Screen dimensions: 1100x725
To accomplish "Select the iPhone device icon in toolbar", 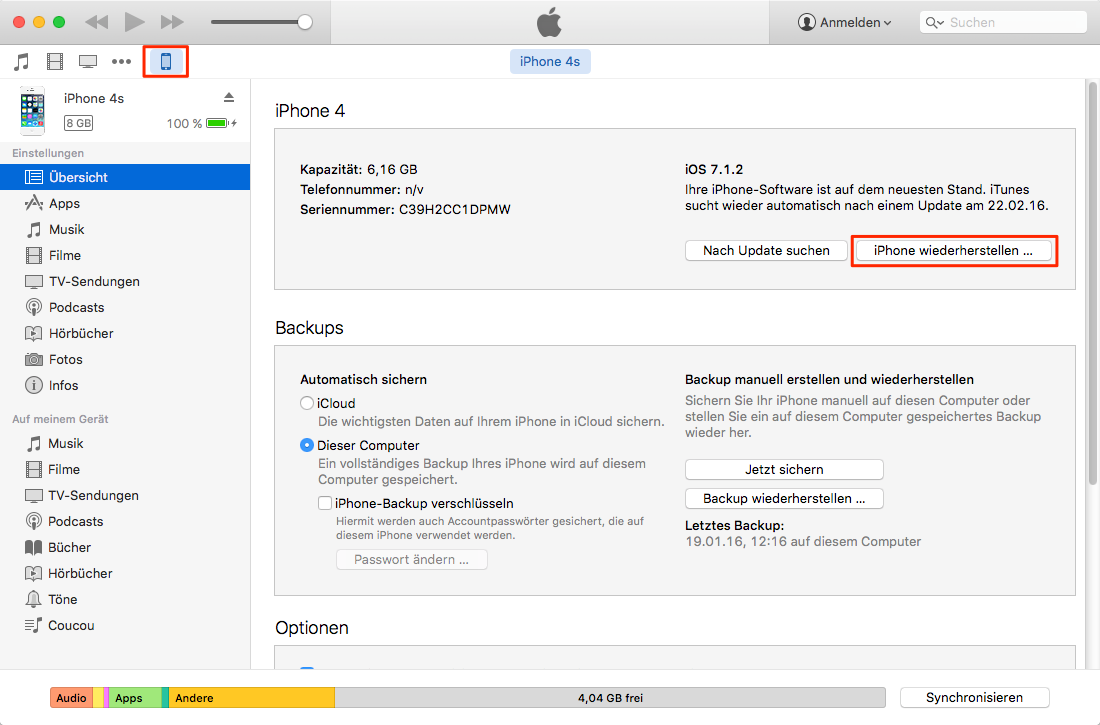I will [166, 62].
